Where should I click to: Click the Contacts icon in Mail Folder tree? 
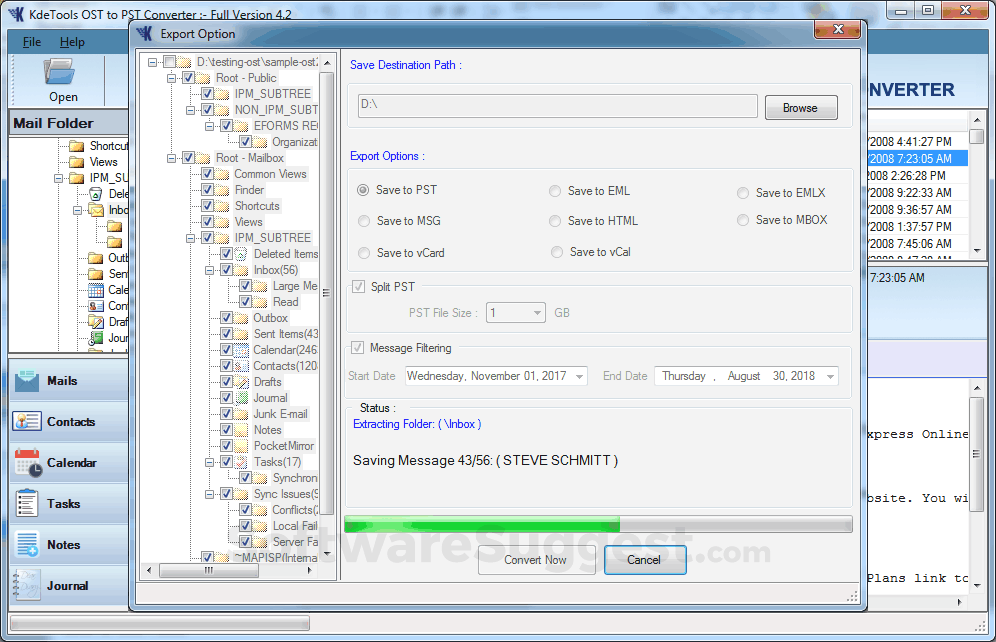[x=96, y=306]
